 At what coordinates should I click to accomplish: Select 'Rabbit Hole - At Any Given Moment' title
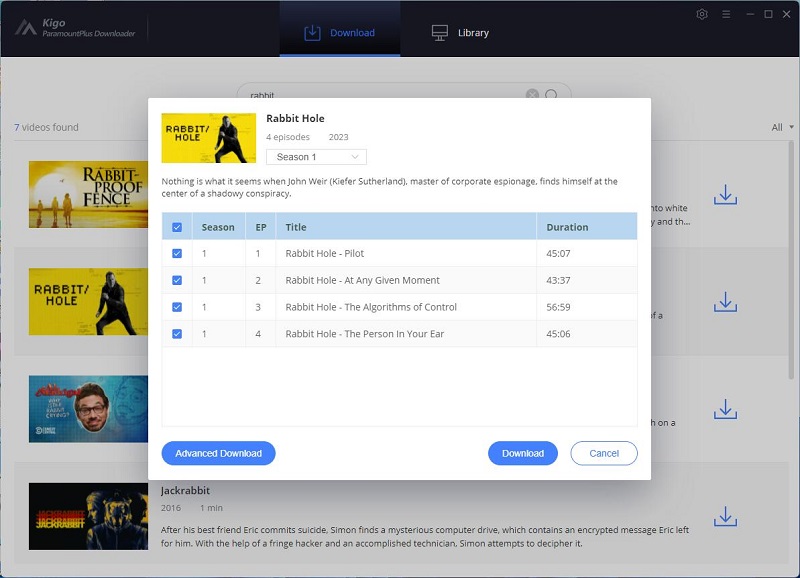[x=362, y=280]
